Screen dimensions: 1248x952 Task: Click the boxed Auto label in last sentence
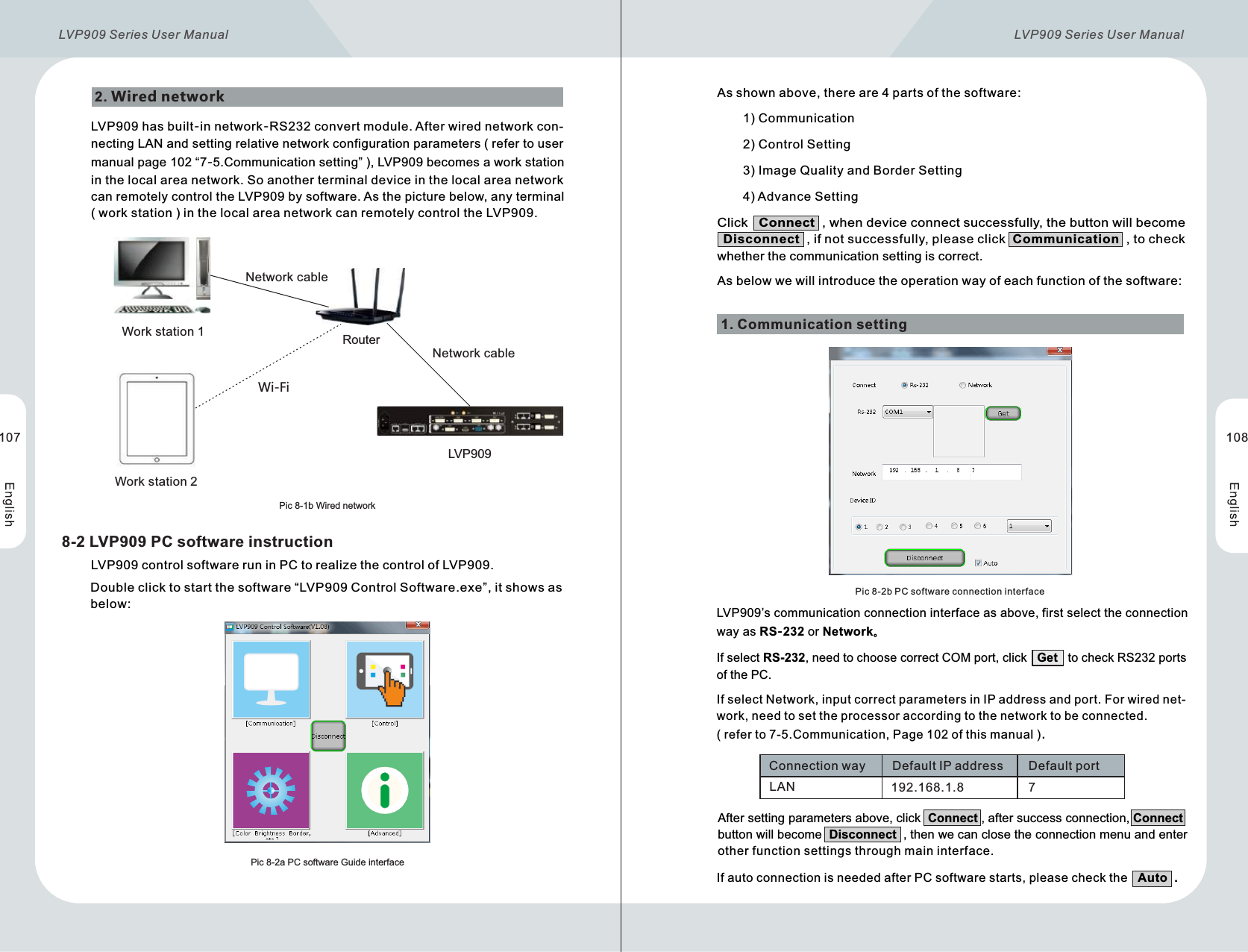1152,878
